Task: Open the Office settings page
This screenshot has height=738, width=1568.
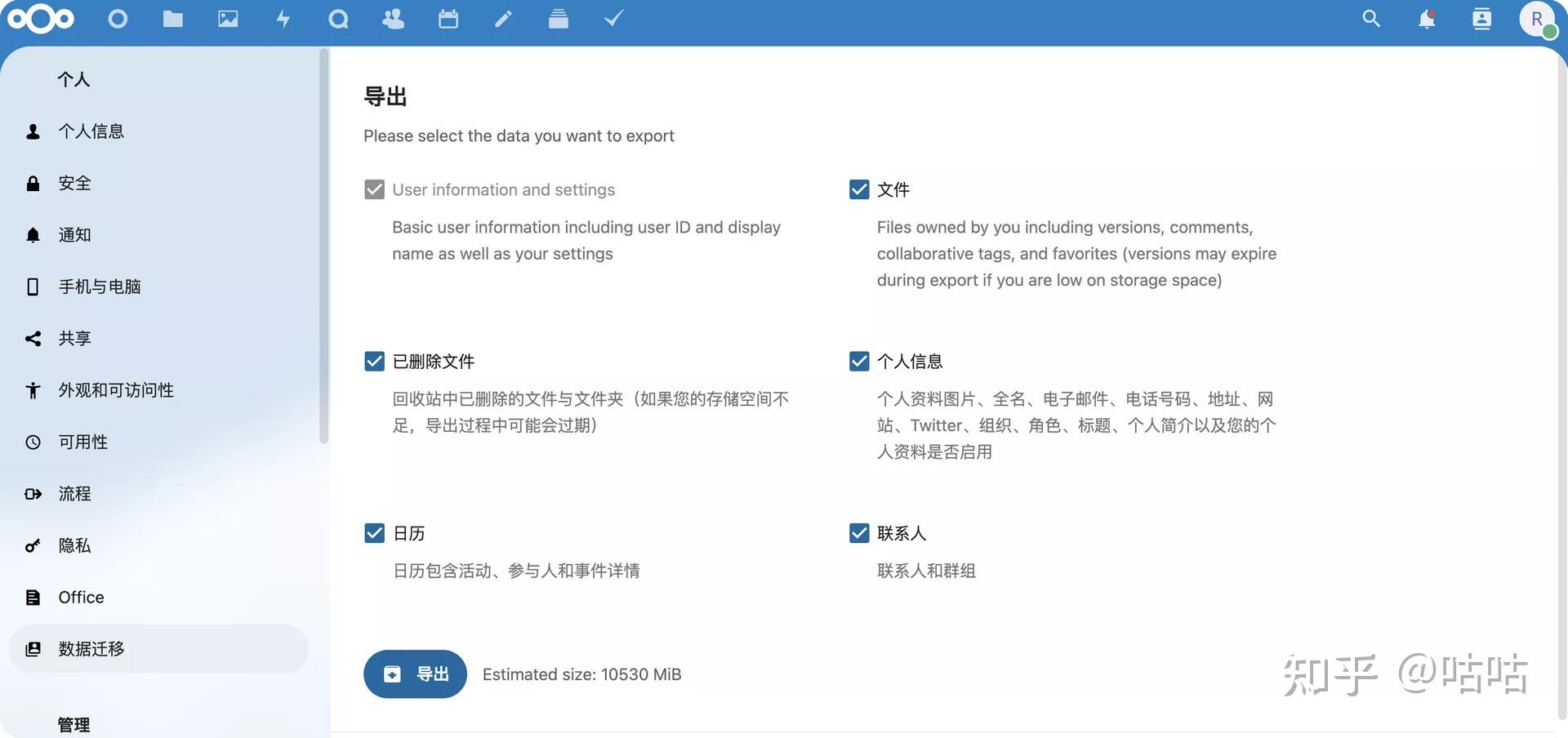Action: (80, 597)
